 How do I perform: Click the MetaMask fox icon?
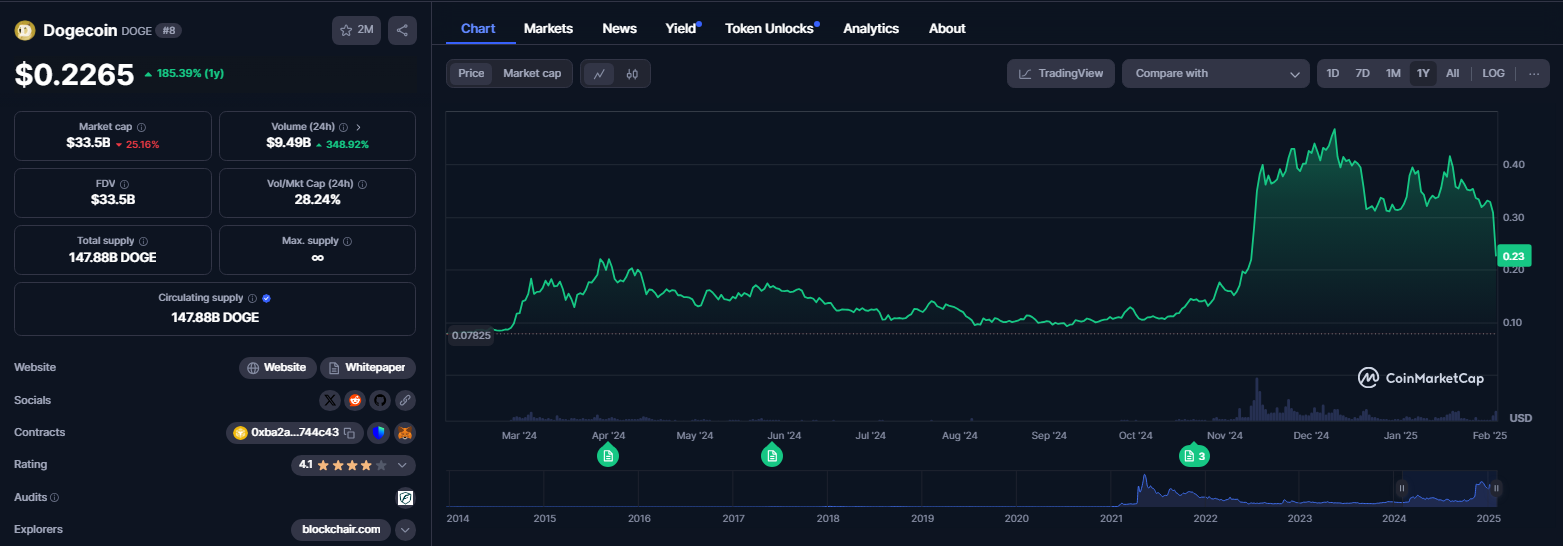pyautogui.click(x=404, y=433)
